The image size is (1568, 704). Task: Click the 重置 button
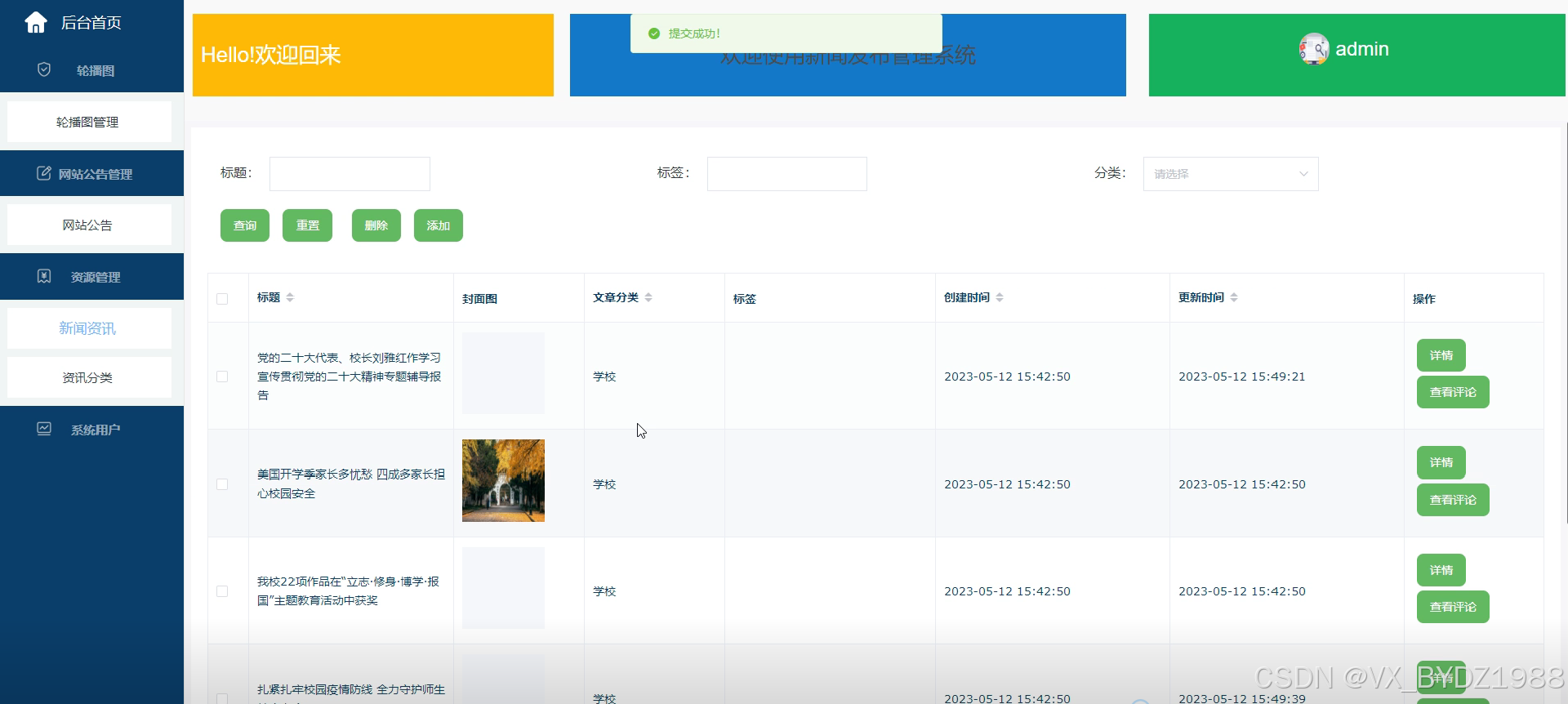coord(307,225)
